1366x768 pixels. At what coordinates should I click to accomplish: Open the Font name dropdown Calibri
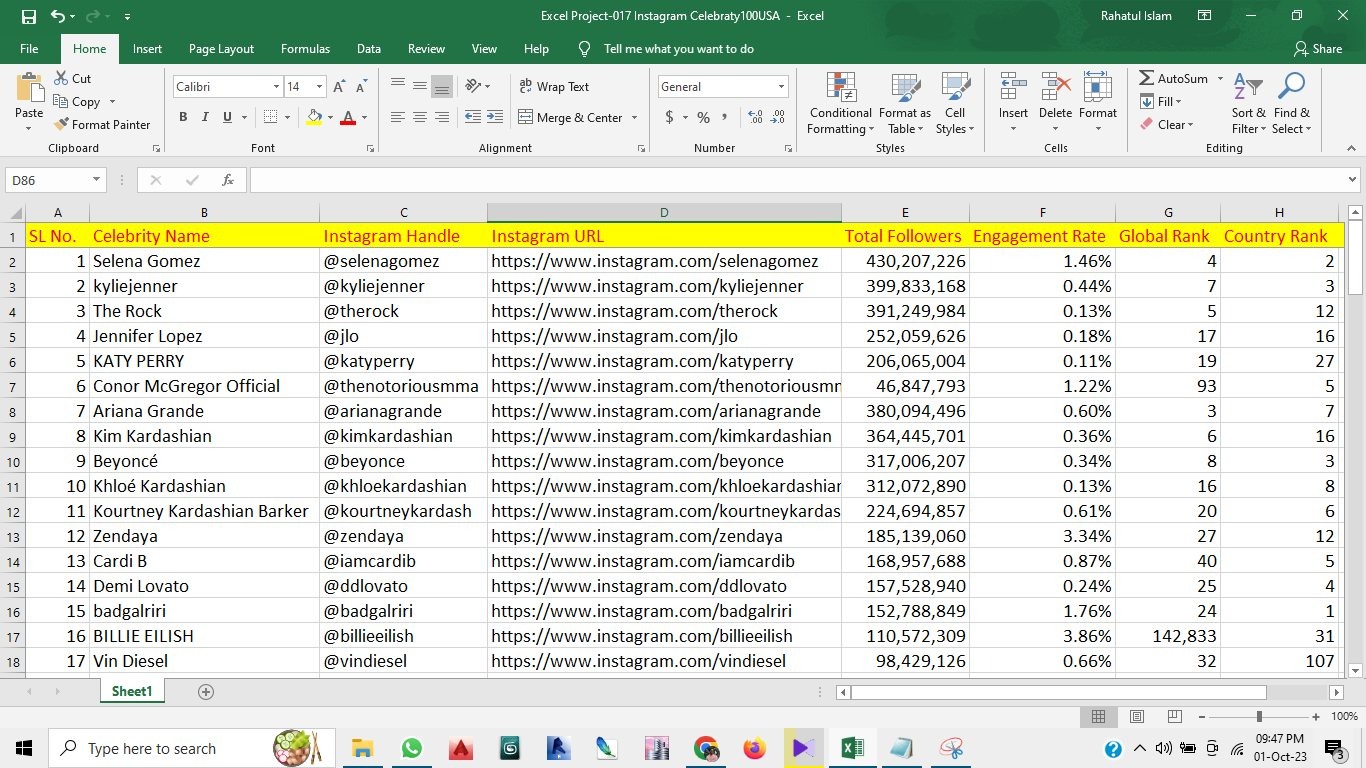276,87
